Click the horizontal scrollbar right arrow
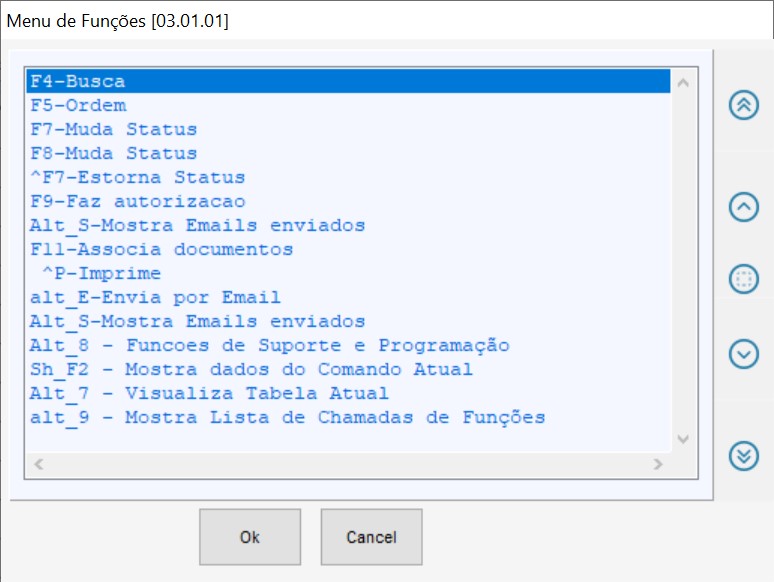Image resolution: width=774 pixels, height=582 pixels. 658,464
